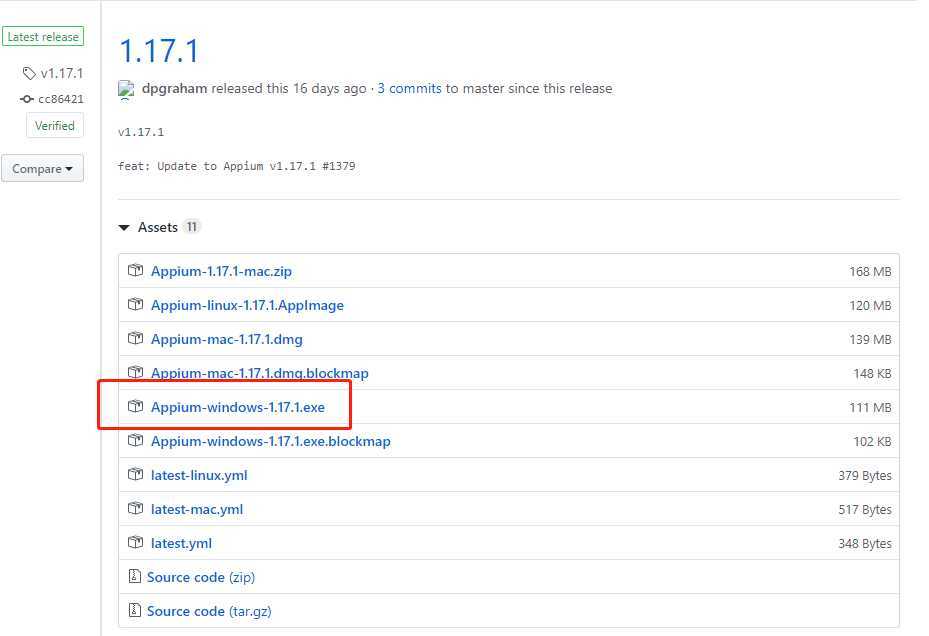
Task: Download Appium-1.17.1-mac.zip
Action: [x=221, y=271]
